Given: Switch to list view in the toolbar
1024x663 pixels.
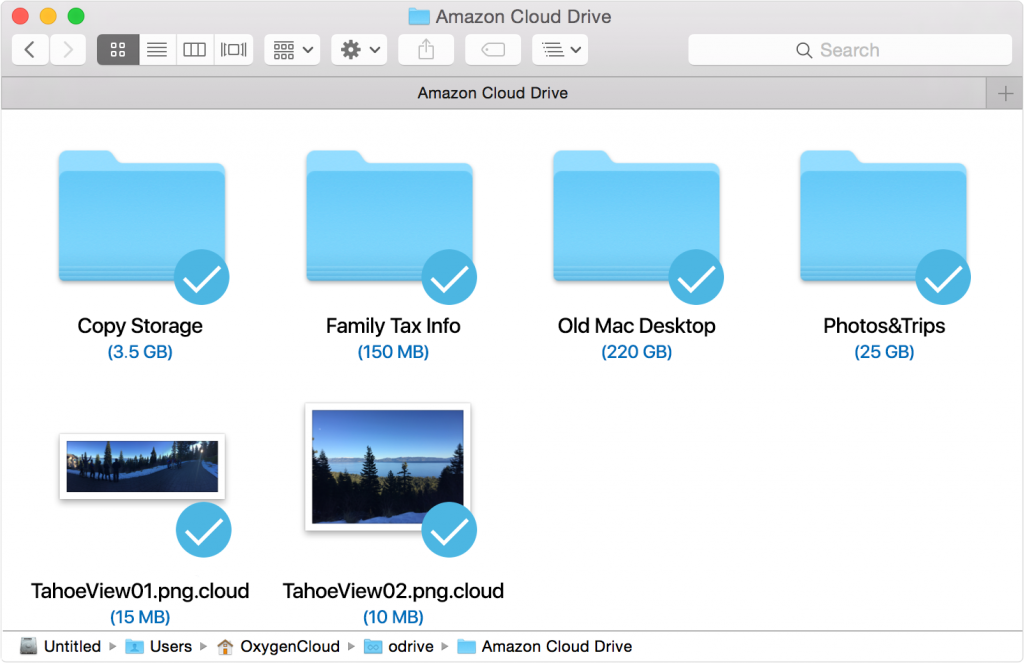Looking at the screenshot, I should click(156, 49).
